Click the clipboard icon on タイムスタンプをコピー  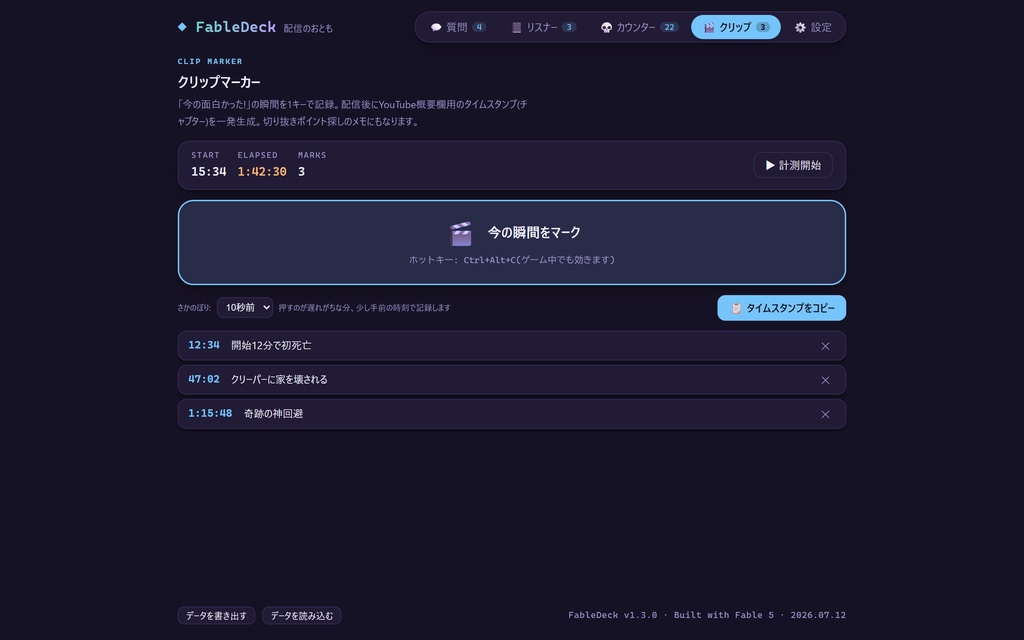point(736,308)
